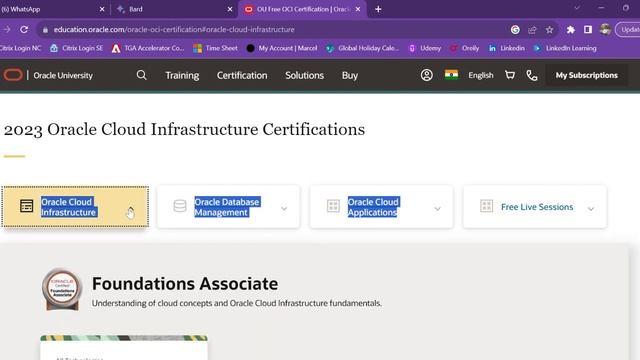This screenshot has height=360, width=640.
Task: Open the Udemy bookmark
Action: click(424, 48)
